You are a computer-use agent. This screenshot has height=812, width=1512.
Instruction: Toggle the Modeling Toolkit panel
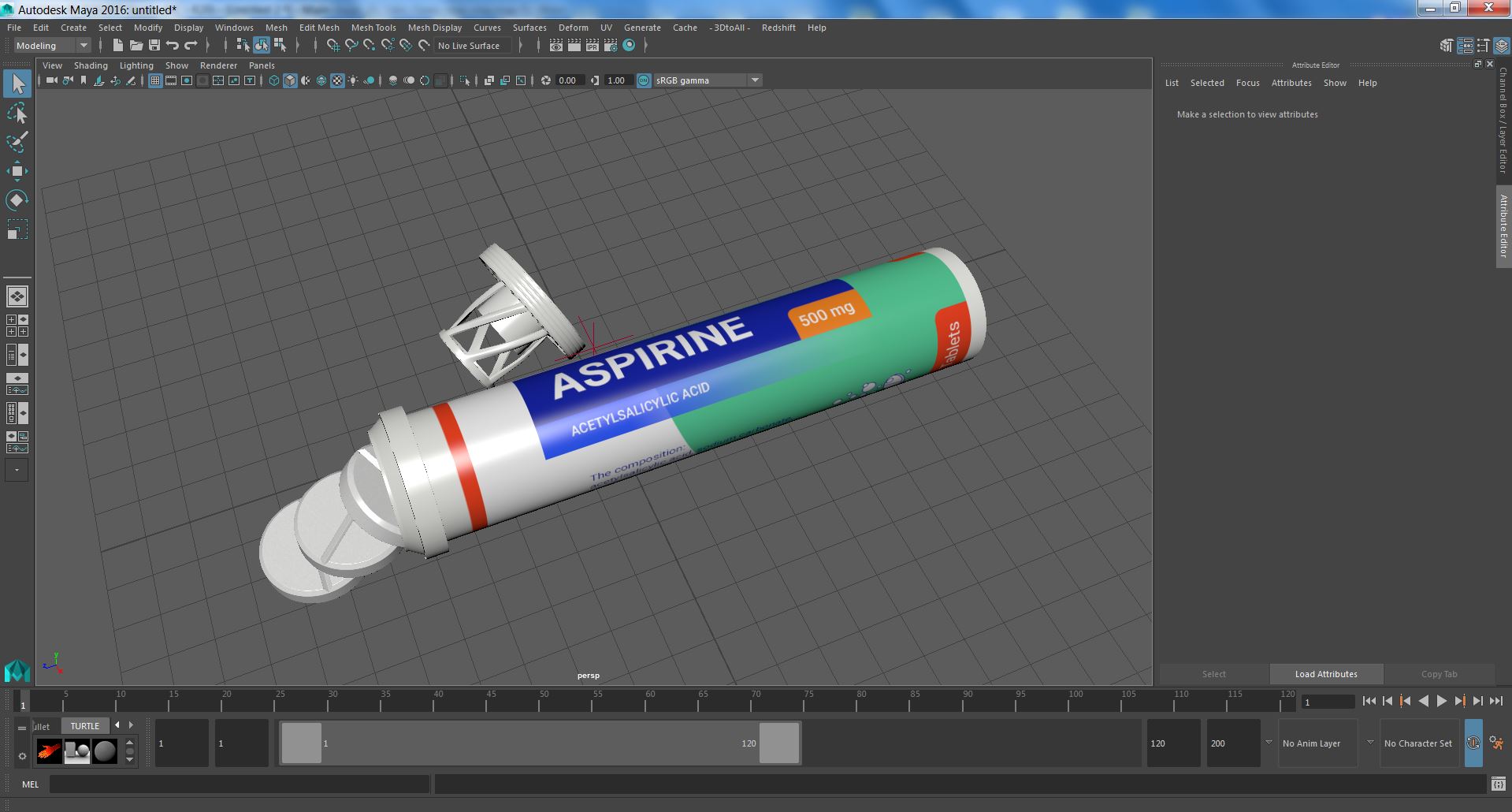[1447, 45]
